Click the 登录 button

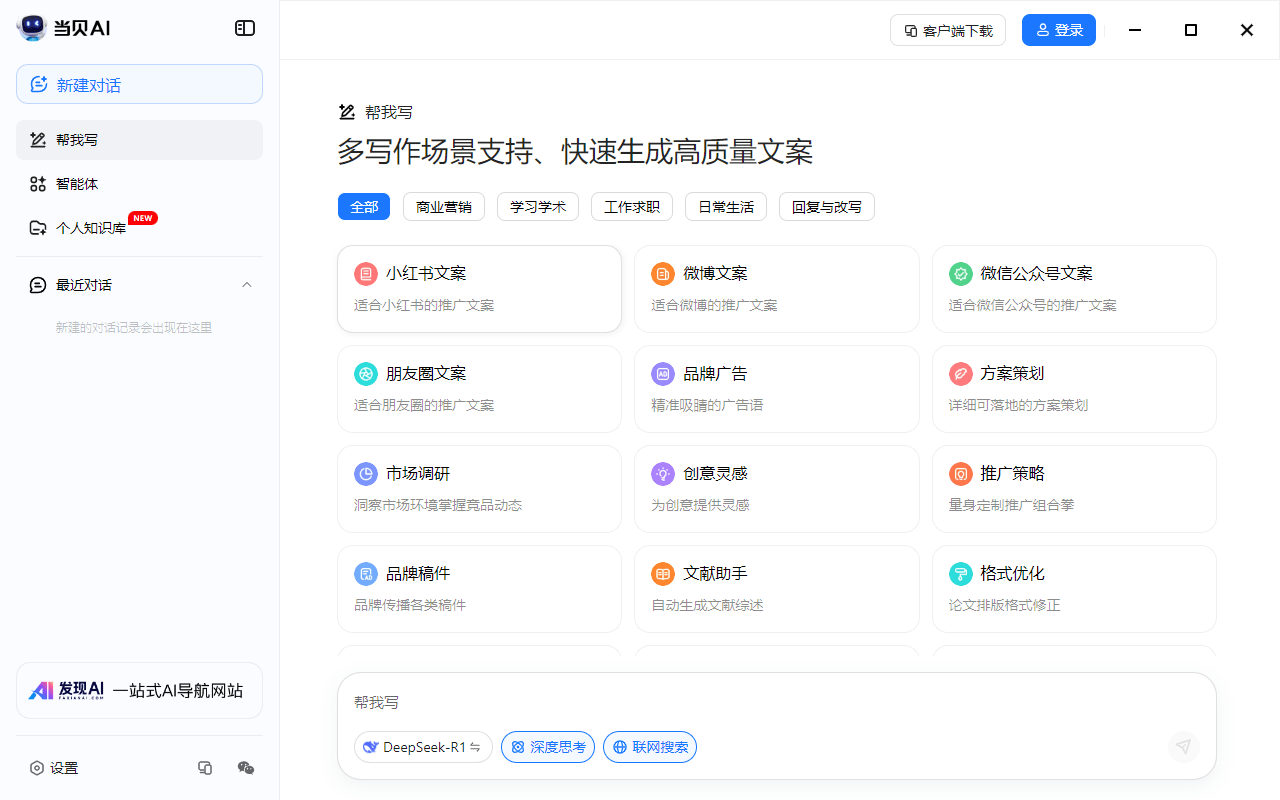[x=1058, y=30]
